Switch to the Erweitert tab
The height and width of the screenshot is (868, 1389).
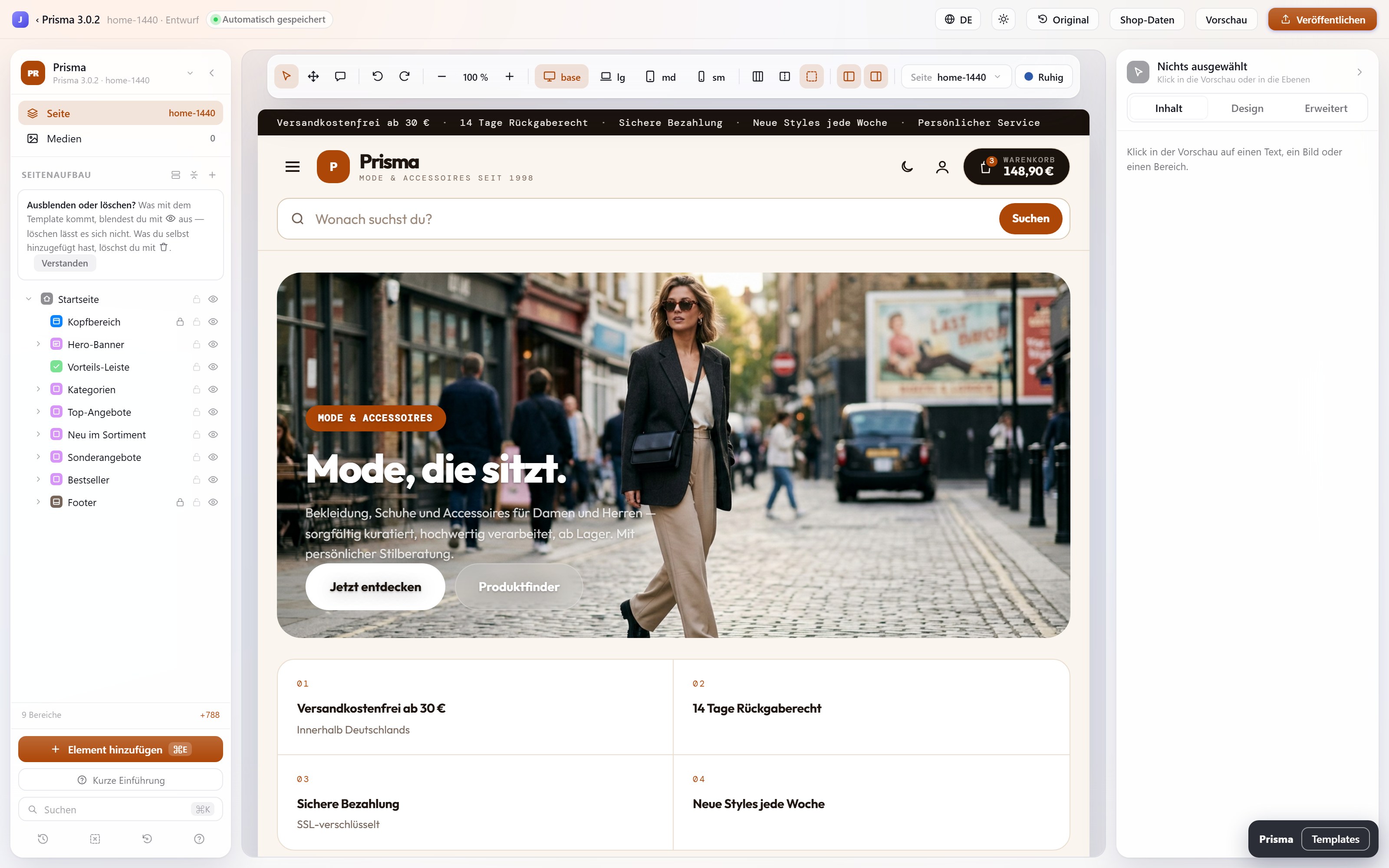(x=1325, y=108)
